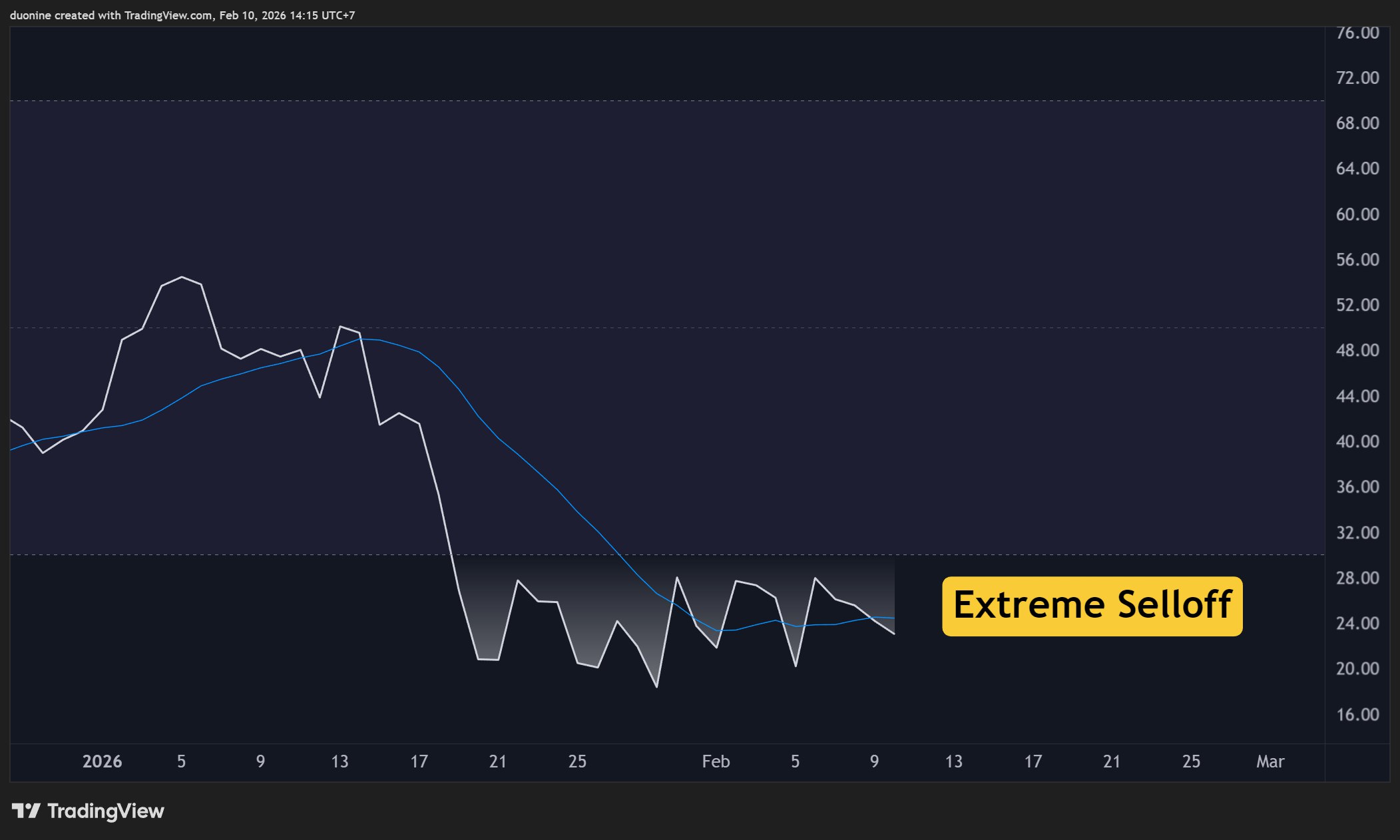Click the duonine attribution header text
Image resolution: width=1400 pixels, height=840 pixels.
tap(182, 15)
